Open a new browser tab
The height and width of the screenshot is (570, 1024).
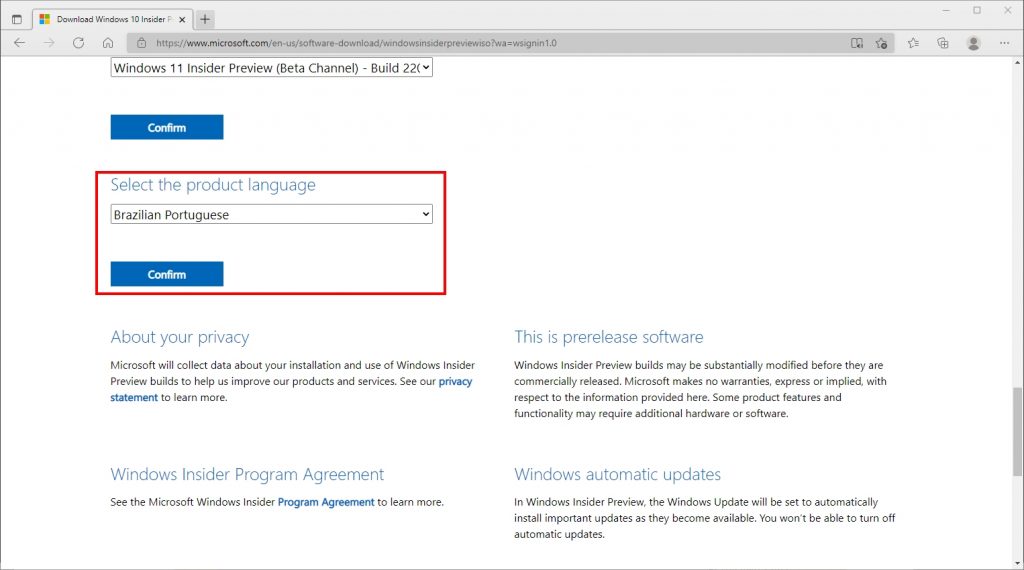pyautogui.click(x=205, y=20)
